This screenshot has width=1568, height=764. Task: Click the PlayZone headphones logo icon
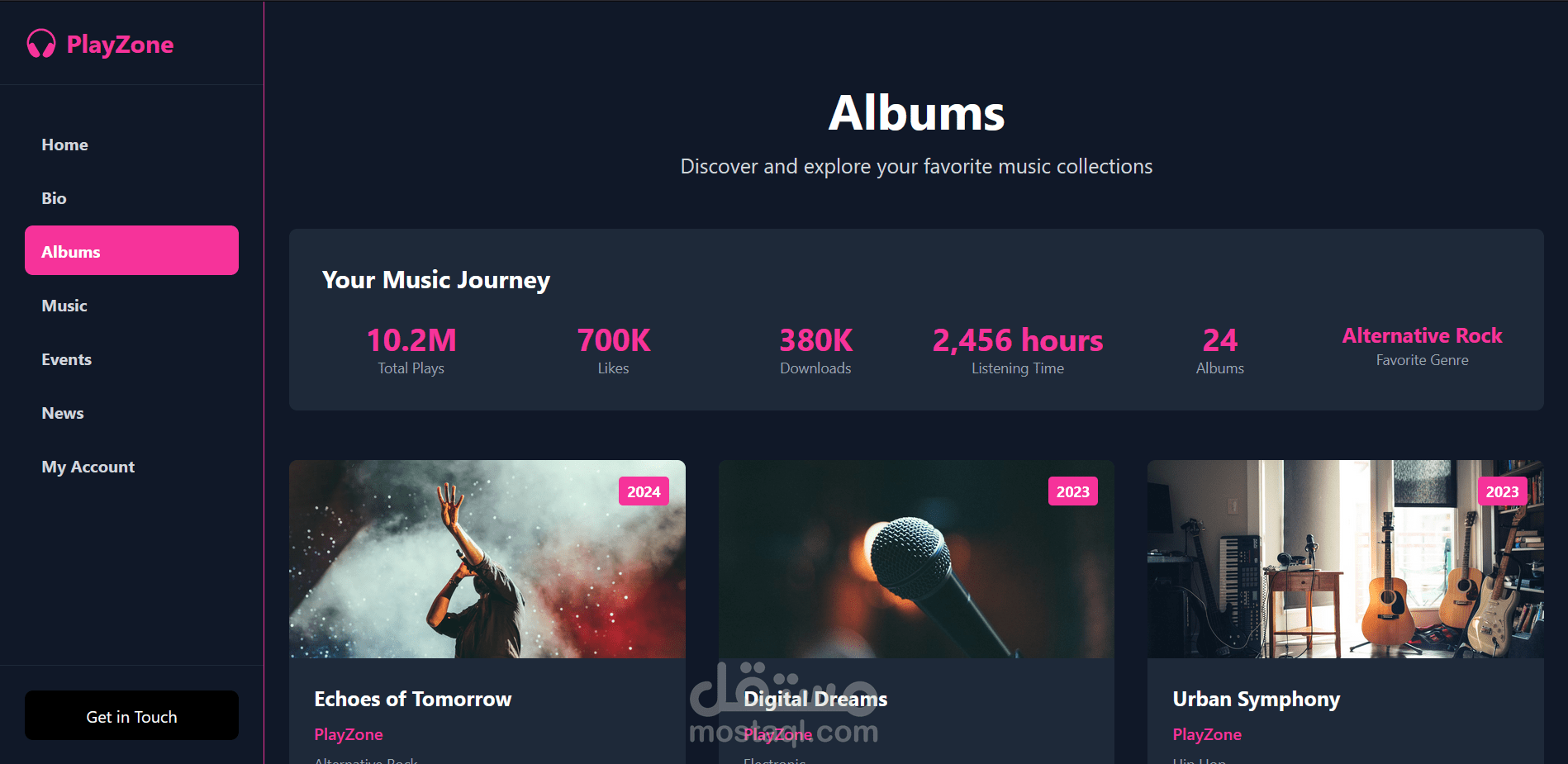tap(41, 44)
